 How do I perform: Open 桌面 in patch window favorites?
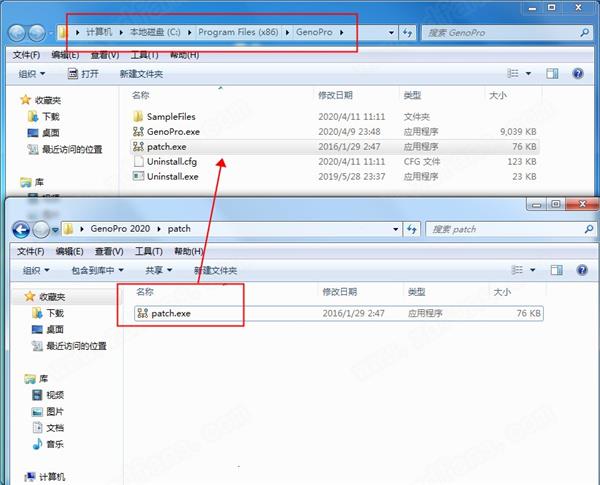pos(48,329)
